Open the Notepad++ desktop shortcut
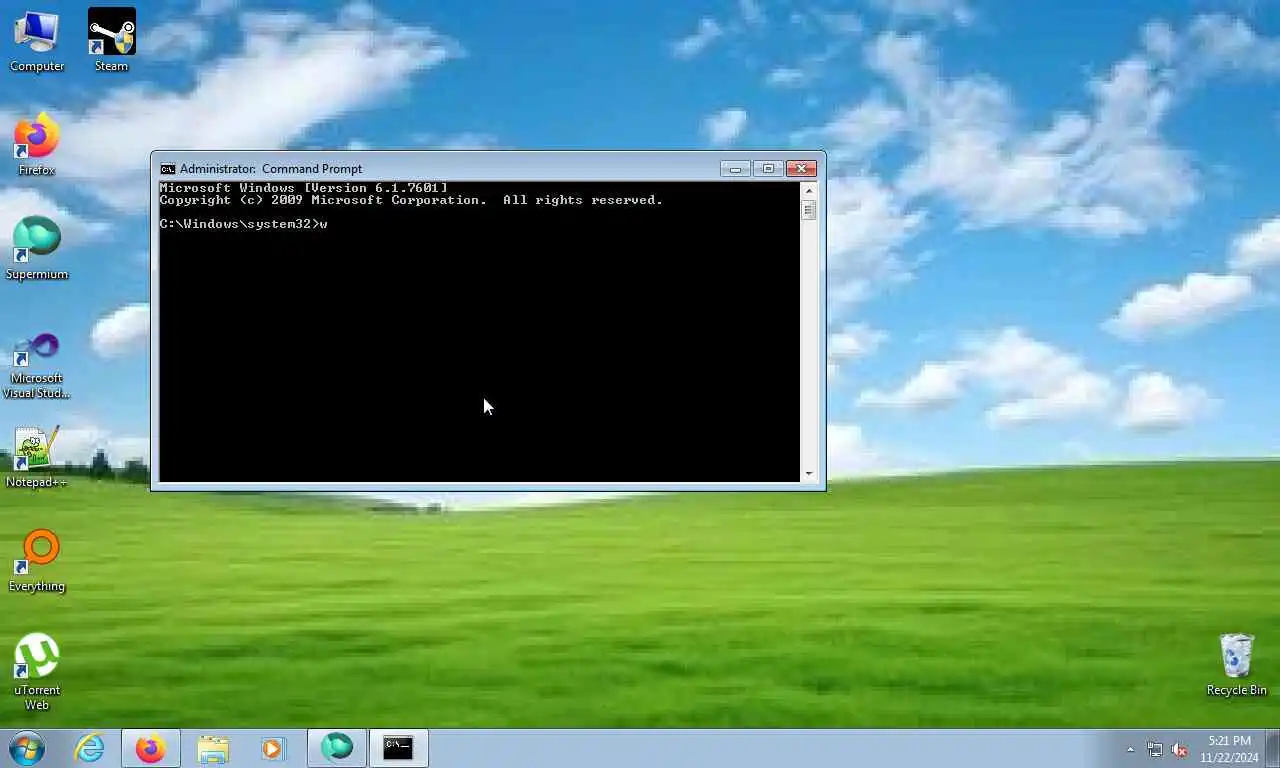 click(37, 457)
